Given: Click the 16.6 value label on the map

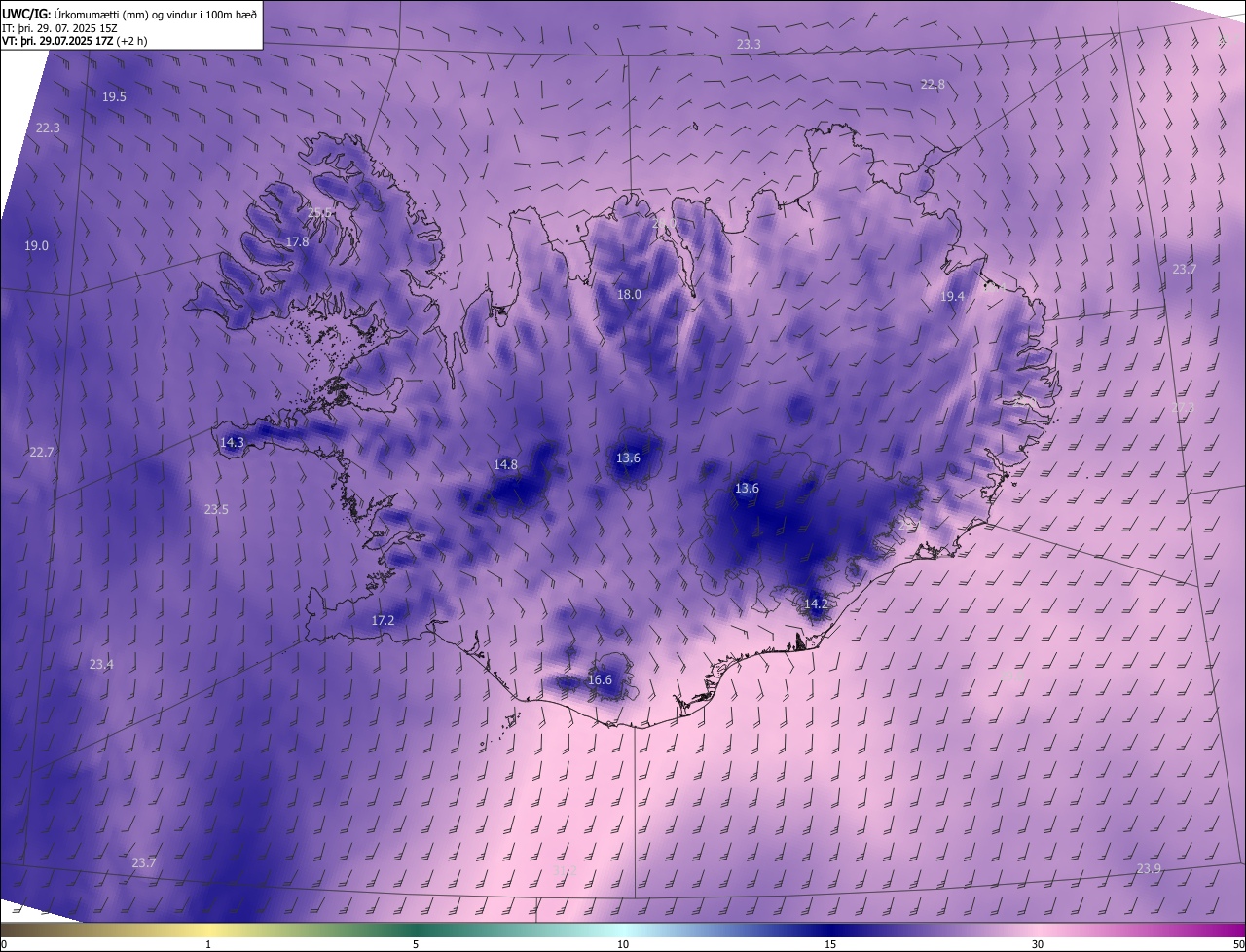Looking at the screenshot, I should 600,679.
